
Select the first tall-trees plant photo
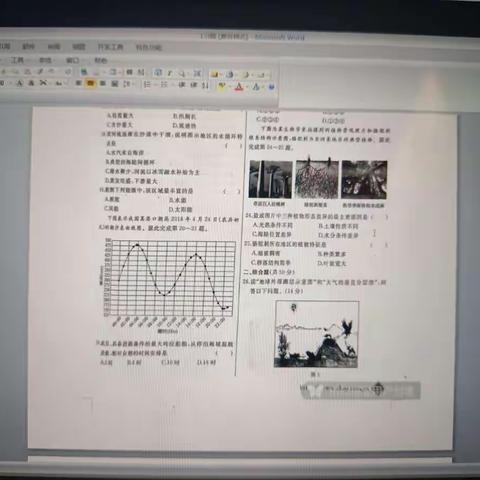click(271, 179)
